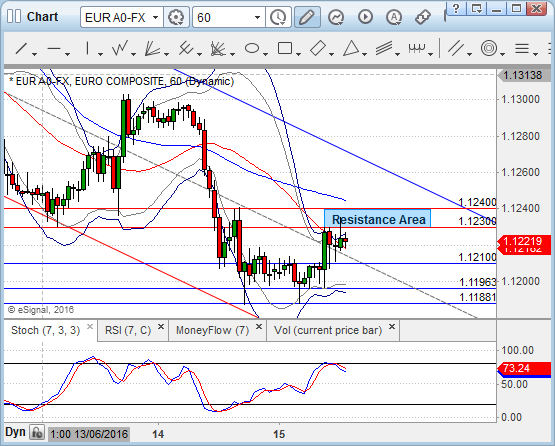
Task: Click the 15 date axis label
Action: tap(279, 434)
